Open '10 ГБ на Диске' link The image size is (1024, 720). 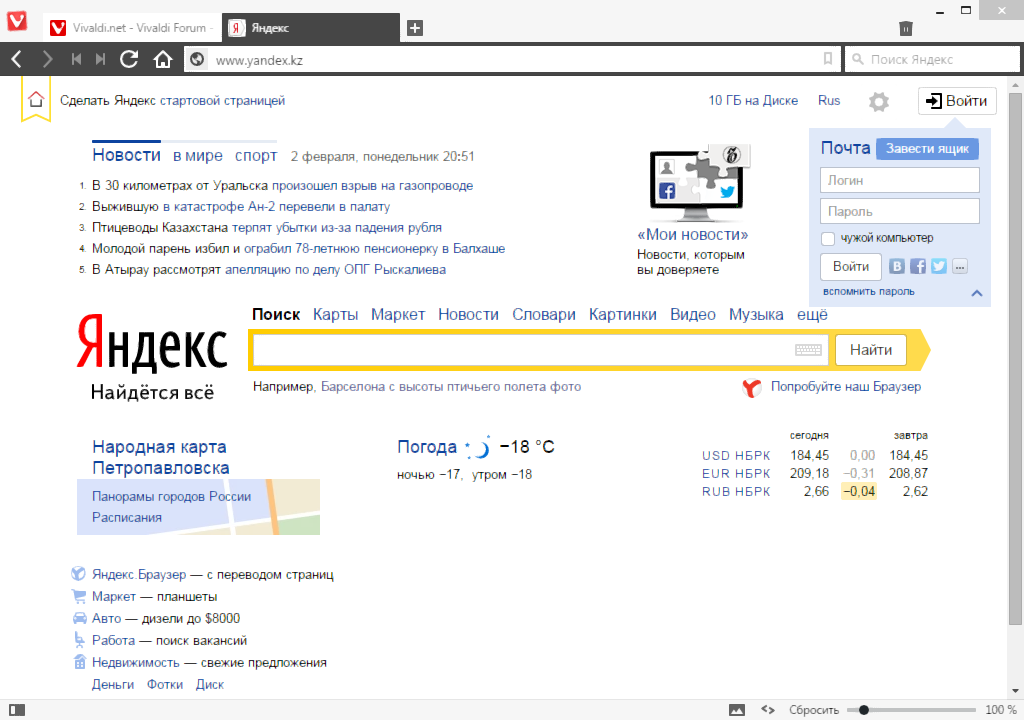(x=753, y=101)
